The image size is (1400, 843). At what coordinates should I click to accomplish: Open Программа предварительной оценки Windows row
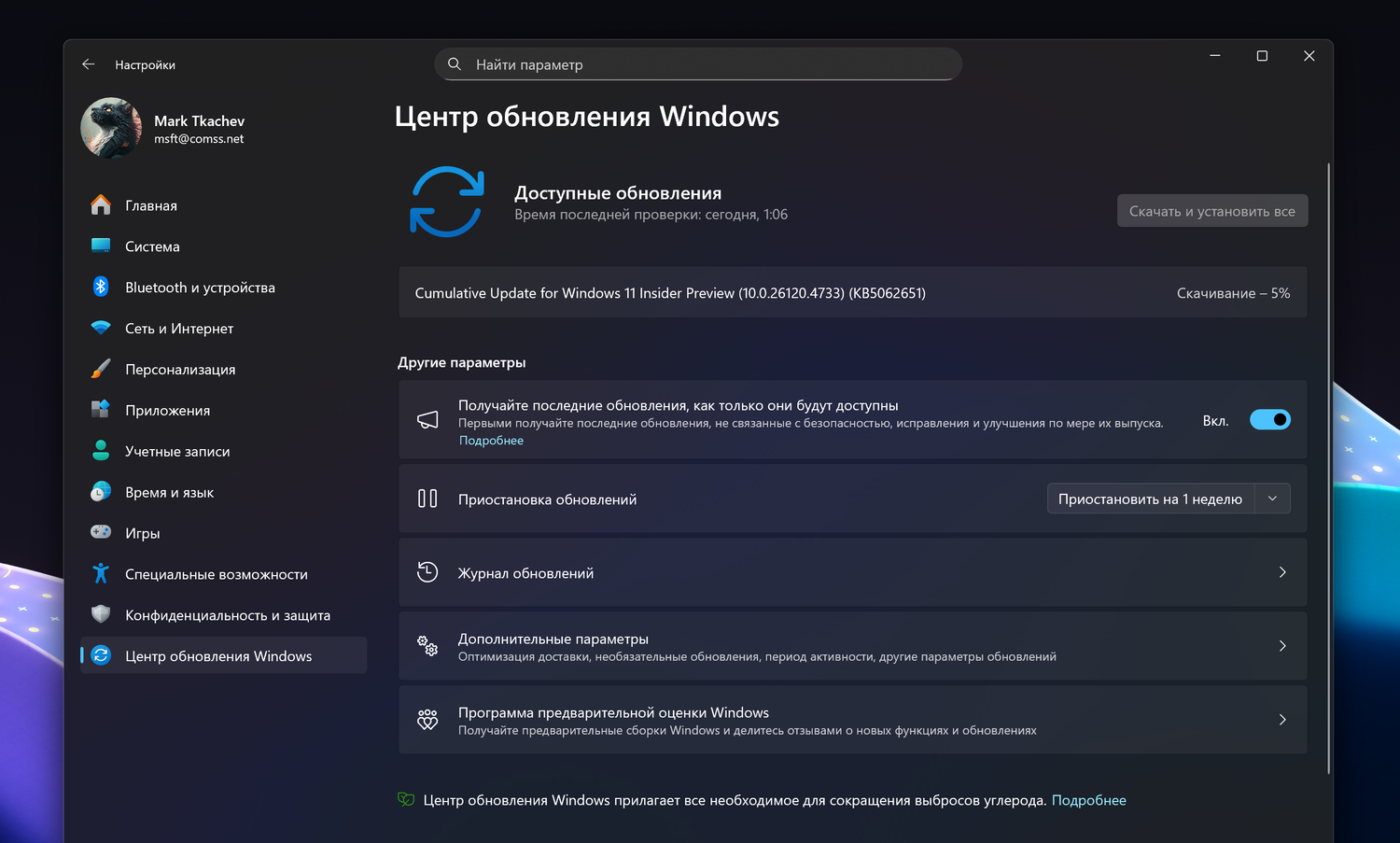(x=853, y=720)
